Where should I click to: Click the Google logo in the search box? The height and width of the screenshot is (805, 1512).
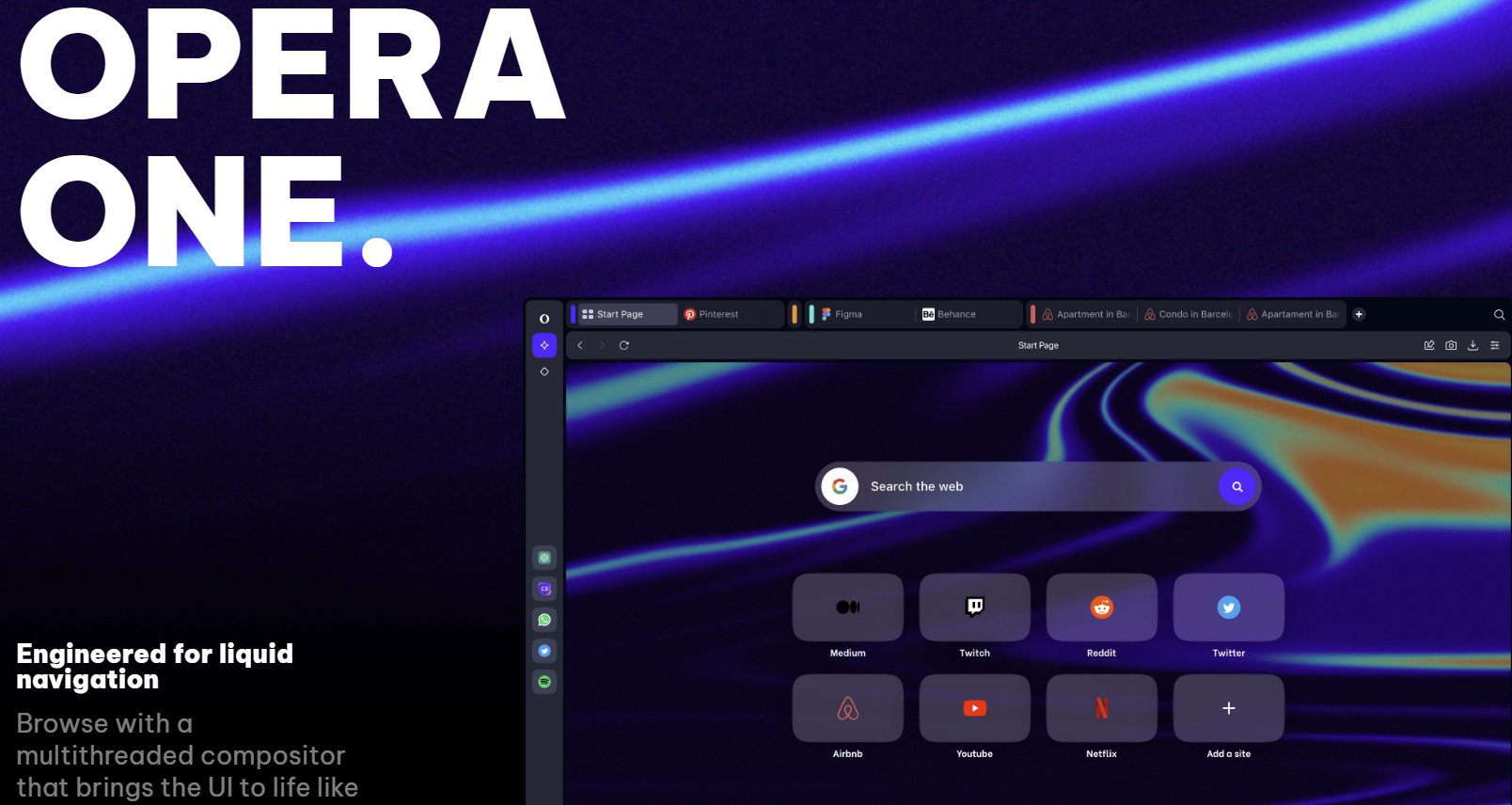840,486
